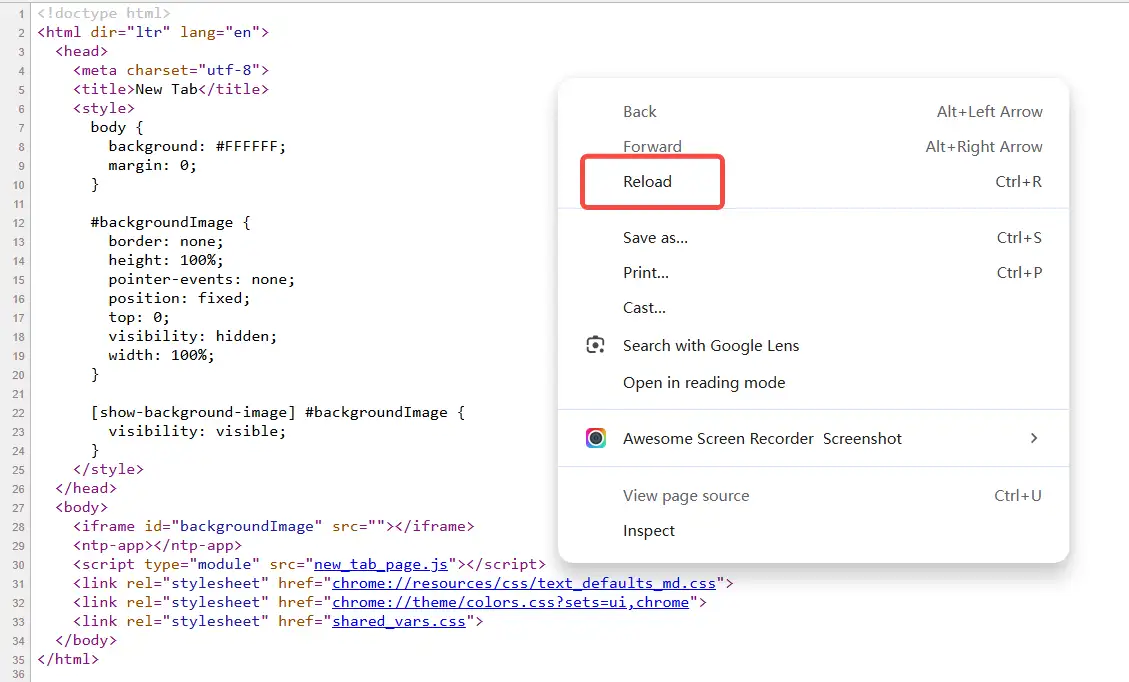Click the html dir="ltr" lang="en" line
The width and height of the screenshot is (1129, 682).
pos(153,32)
